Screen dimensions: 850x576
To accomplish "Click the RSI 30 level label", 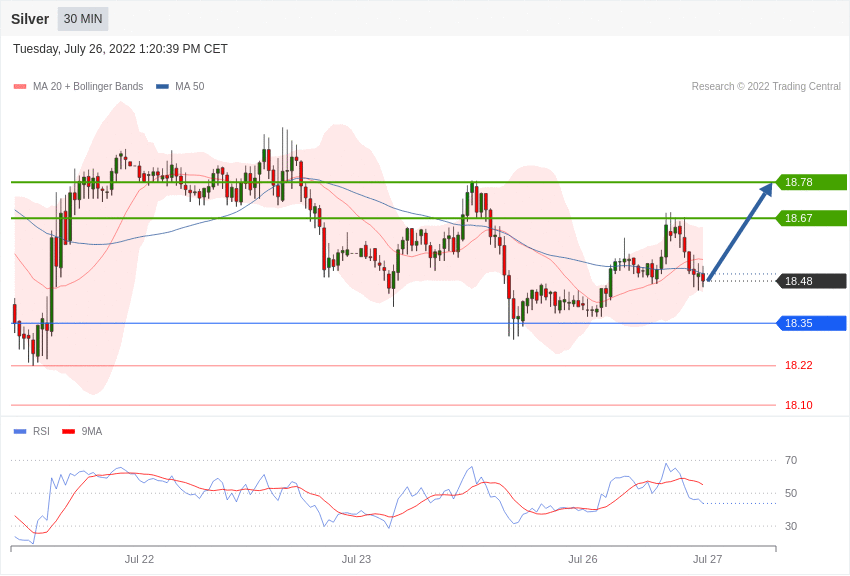I will click(x=791, y=526).
